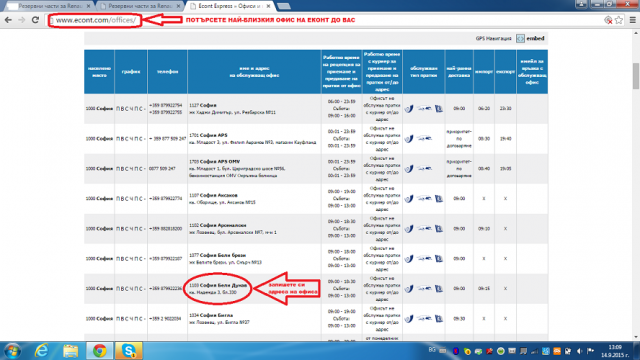Switch to second Резервни части за Renault tab
This screenshot has height=360, width=640.
[140, 6]
